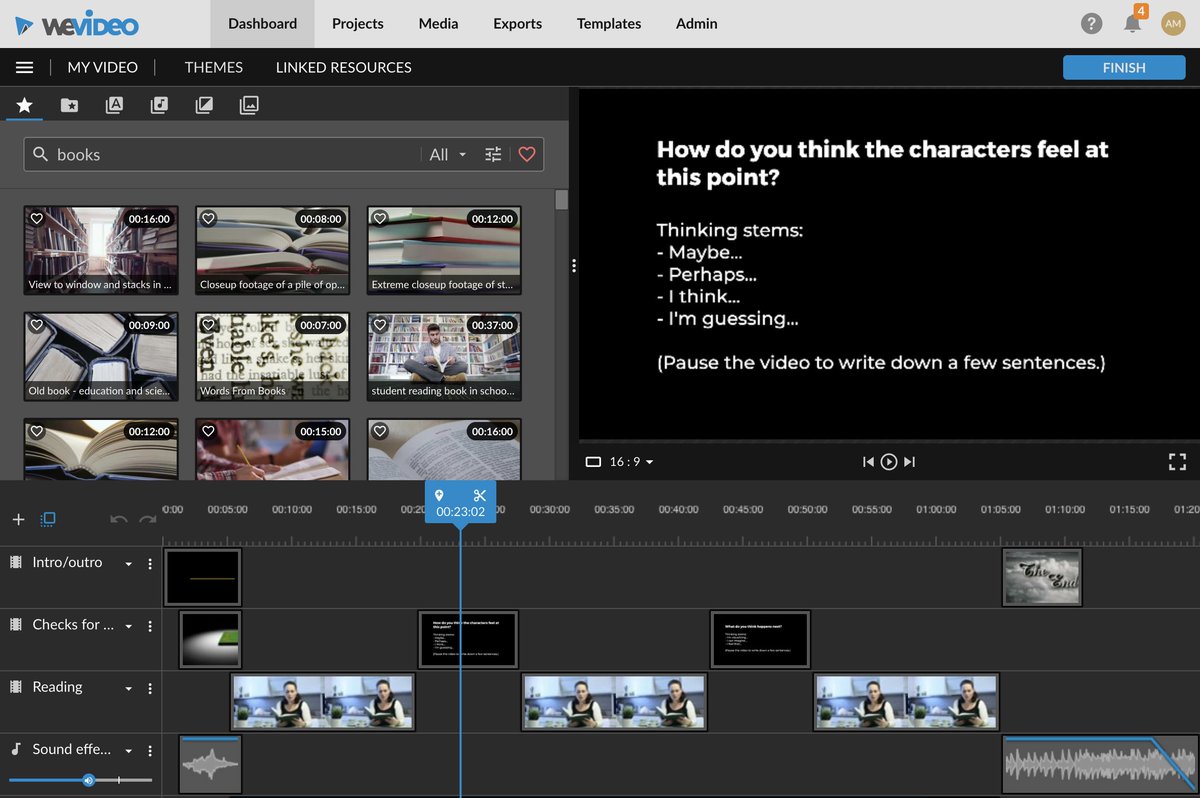1200x798 pixels.
Task: Open the hamburger menu
Action: (x=25, y=67)
